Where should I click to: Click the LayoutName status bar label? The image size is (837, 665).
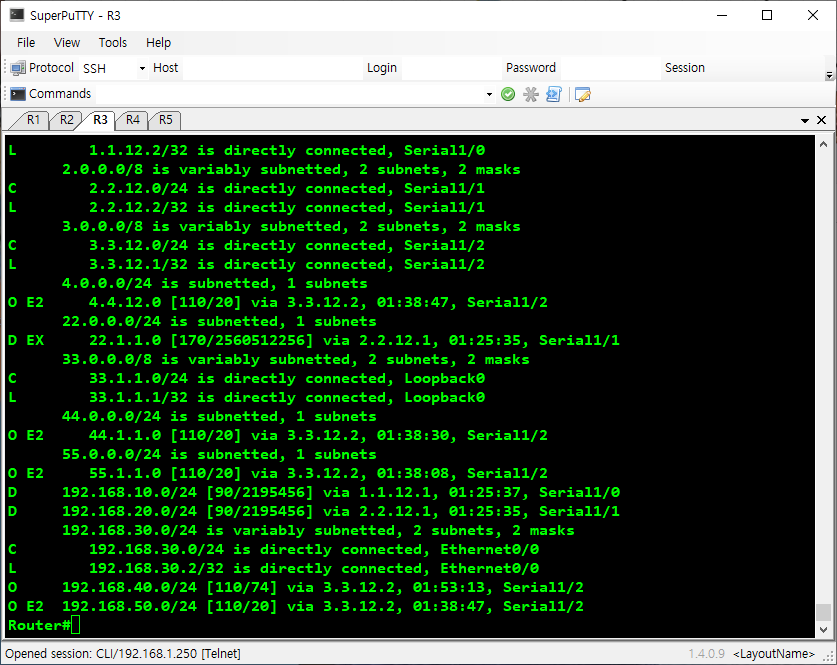(774, 653)
